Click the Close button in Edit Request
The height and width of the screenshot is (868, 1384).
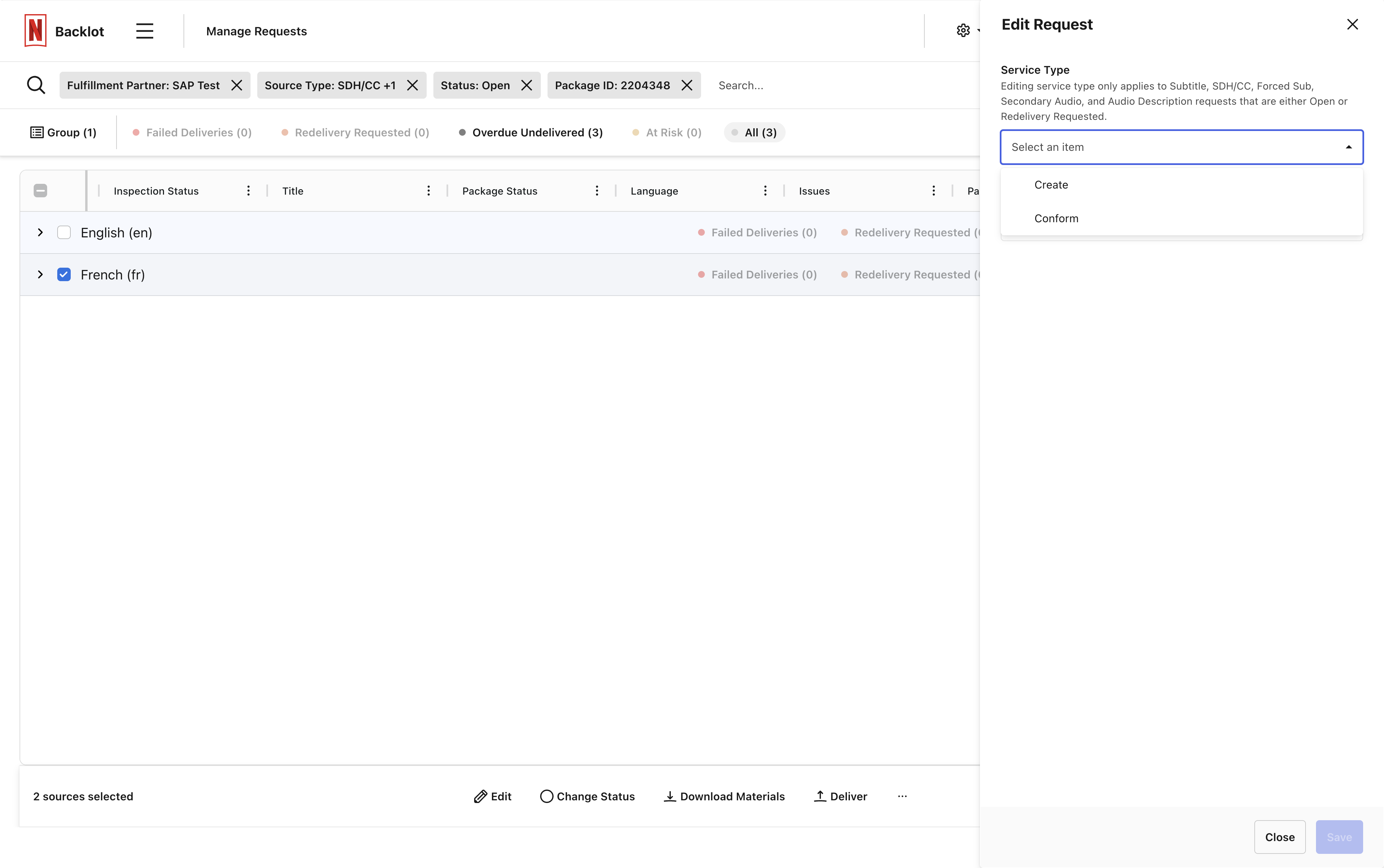(x=1280, y=837)
